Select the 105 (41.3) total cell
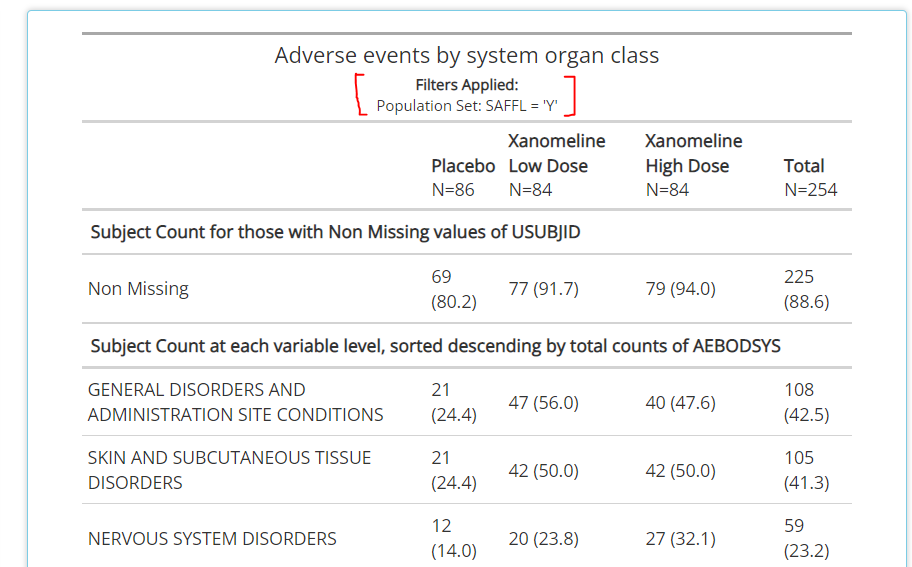The height and width of the screenshot is (567, 912). (806, 470)
